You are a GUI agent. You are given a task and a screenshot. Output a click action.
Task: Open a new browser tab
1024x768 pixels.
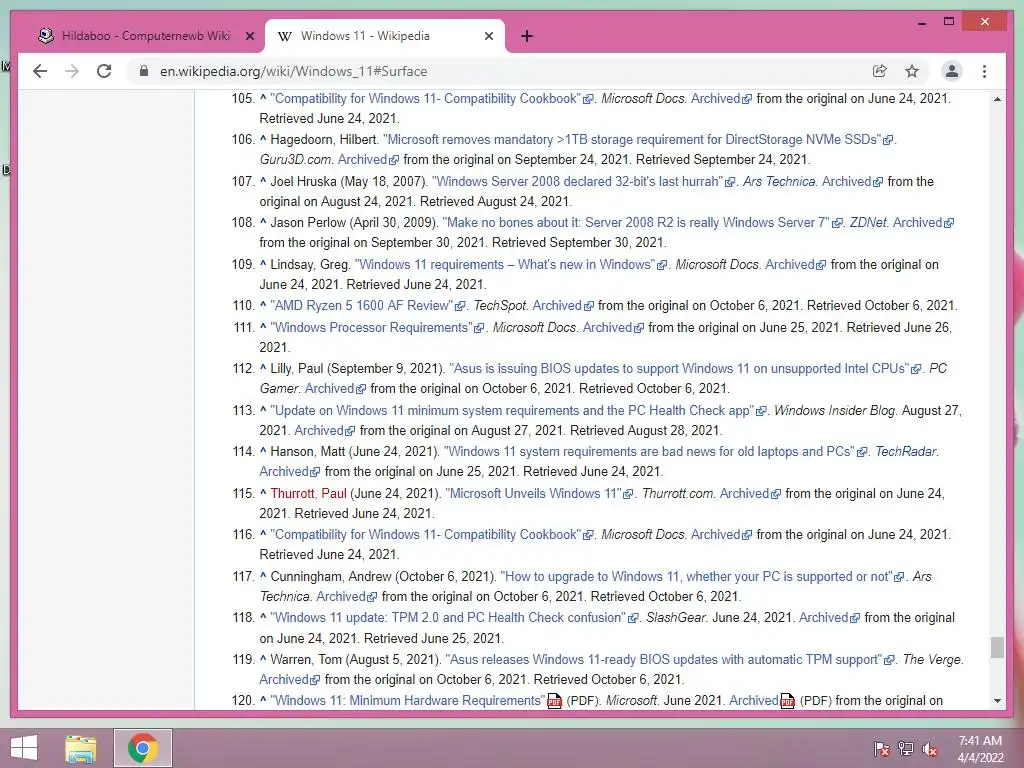(527, 37)
